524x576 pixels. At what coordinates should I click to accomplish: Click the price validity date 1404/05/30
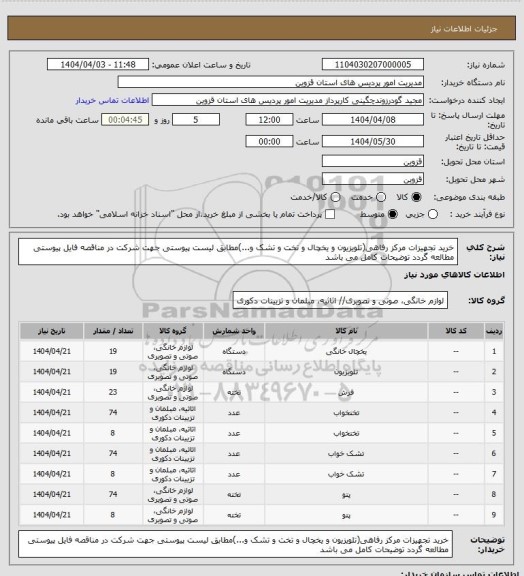[373, 141]
